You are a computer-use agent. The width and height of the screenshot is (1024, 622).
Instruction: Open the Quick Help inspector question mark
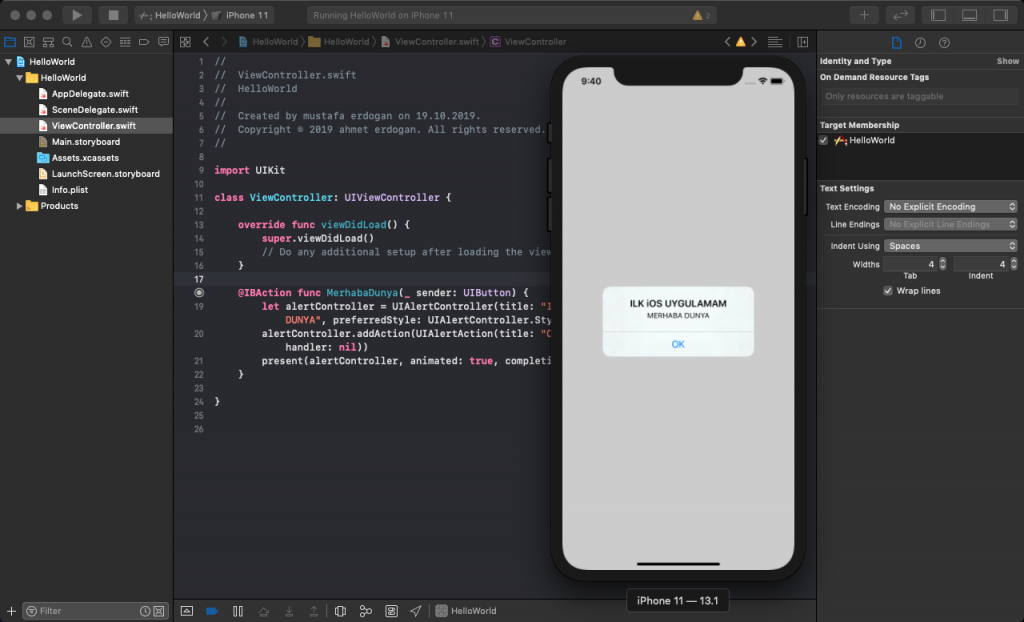[x=944, y=42]
